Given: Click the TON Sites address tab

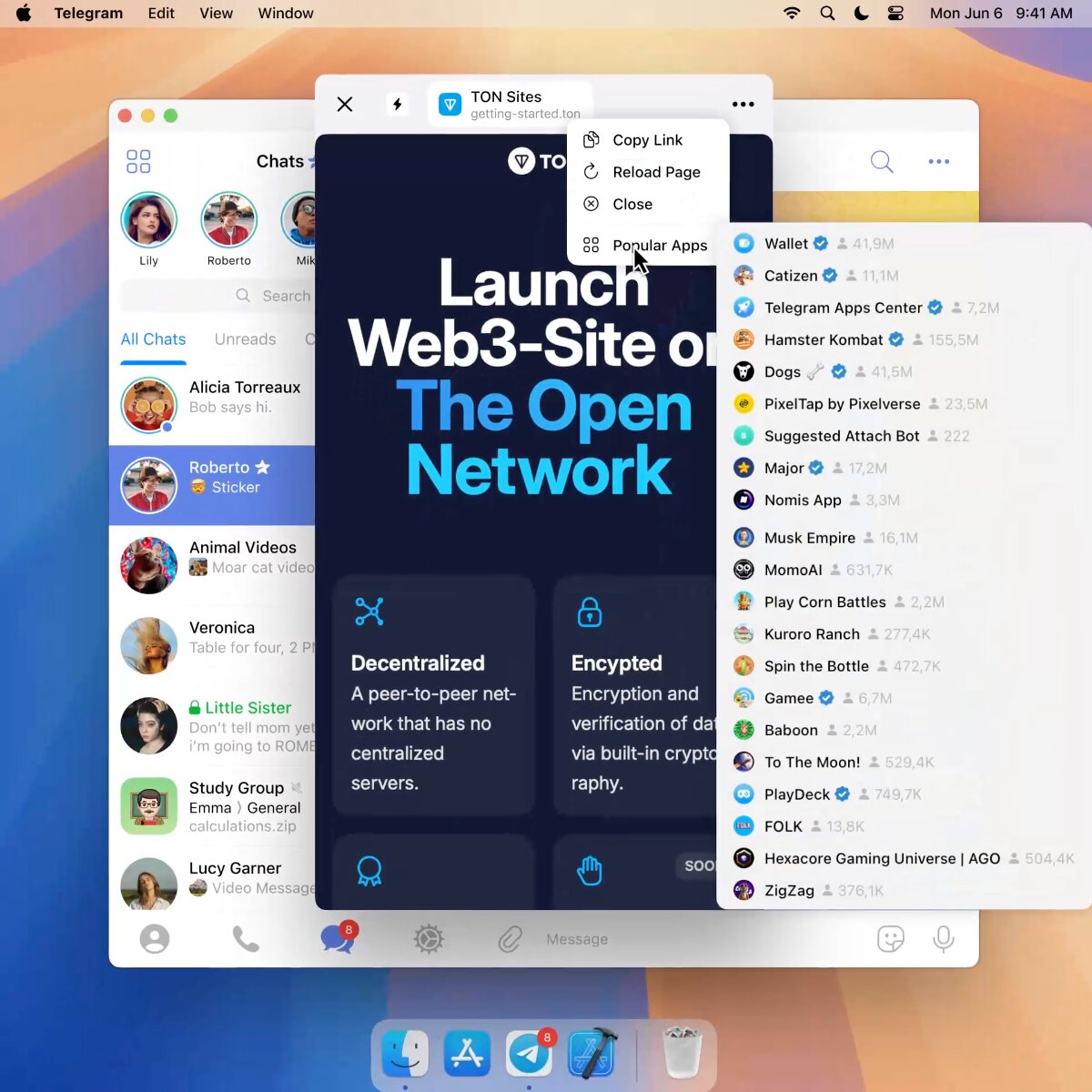Looking at the screenshot, I should click(510, 104).
